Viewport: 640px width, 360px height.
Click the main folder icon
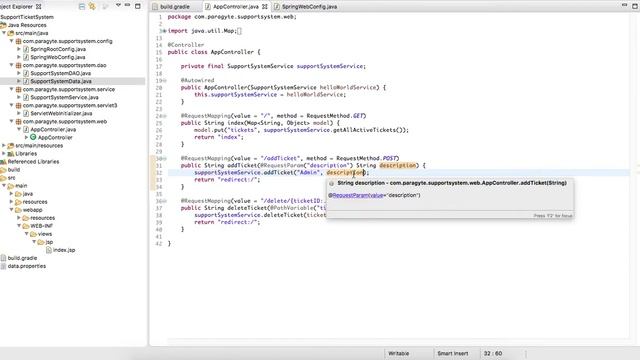click(11, 186)
